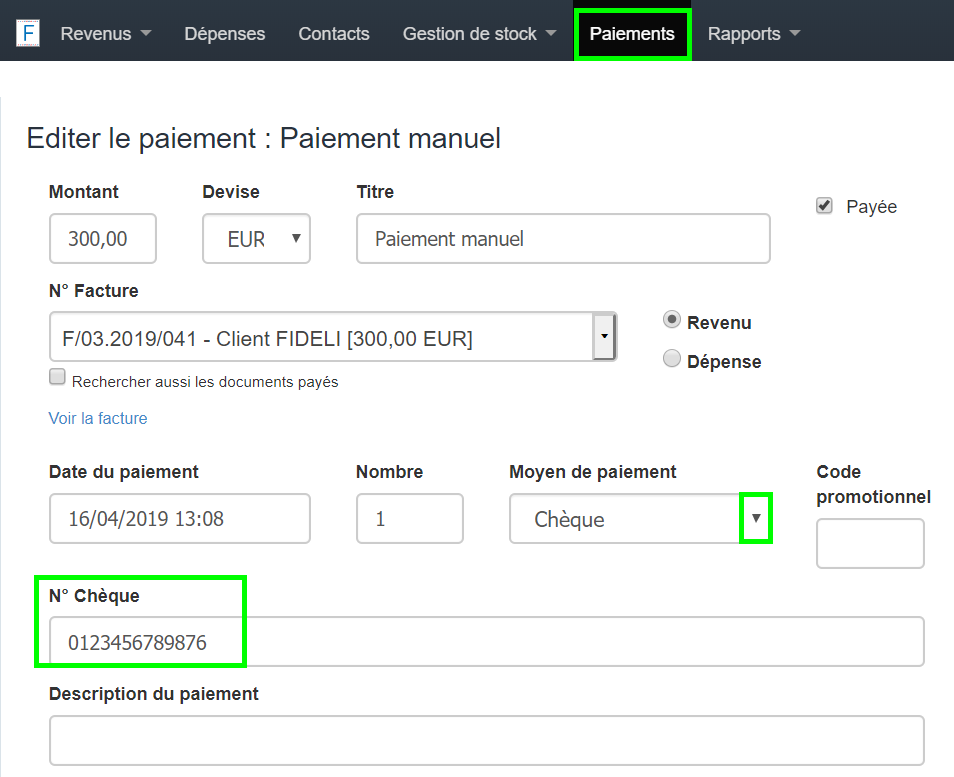Click the F/03.2019/041 invoice text box
Image resolution: width=954 pixels, height=777 pixels.
[321, 336]
